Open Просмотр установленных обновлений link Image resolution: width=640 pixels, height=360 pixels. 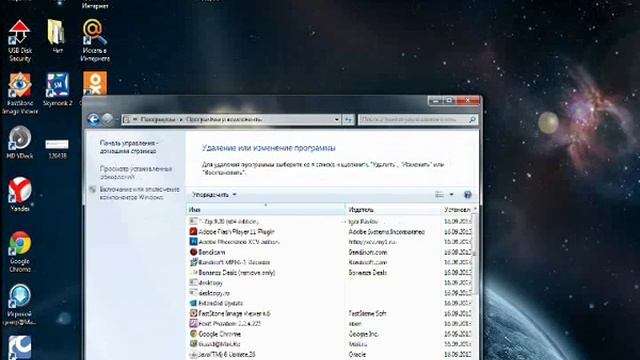point(136,173)
